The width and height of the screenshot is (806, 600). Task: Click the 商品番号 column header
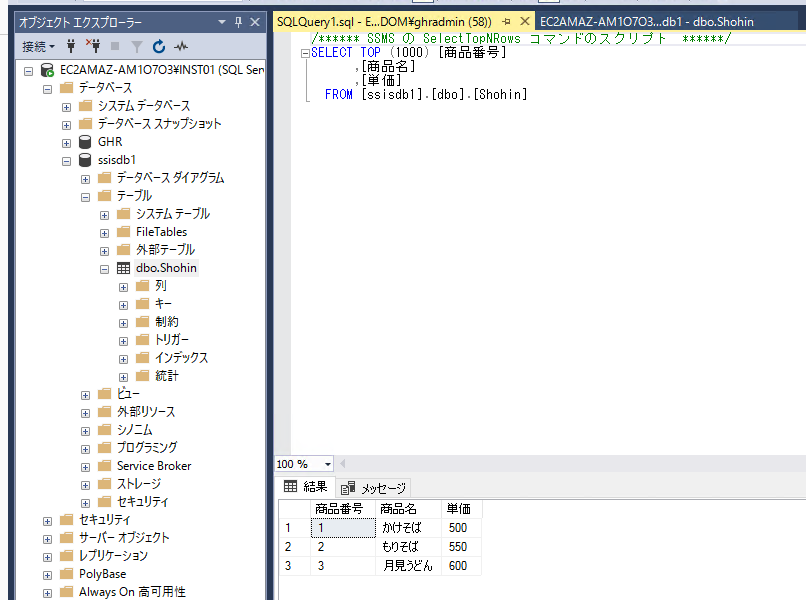click(x=343, y=509)
